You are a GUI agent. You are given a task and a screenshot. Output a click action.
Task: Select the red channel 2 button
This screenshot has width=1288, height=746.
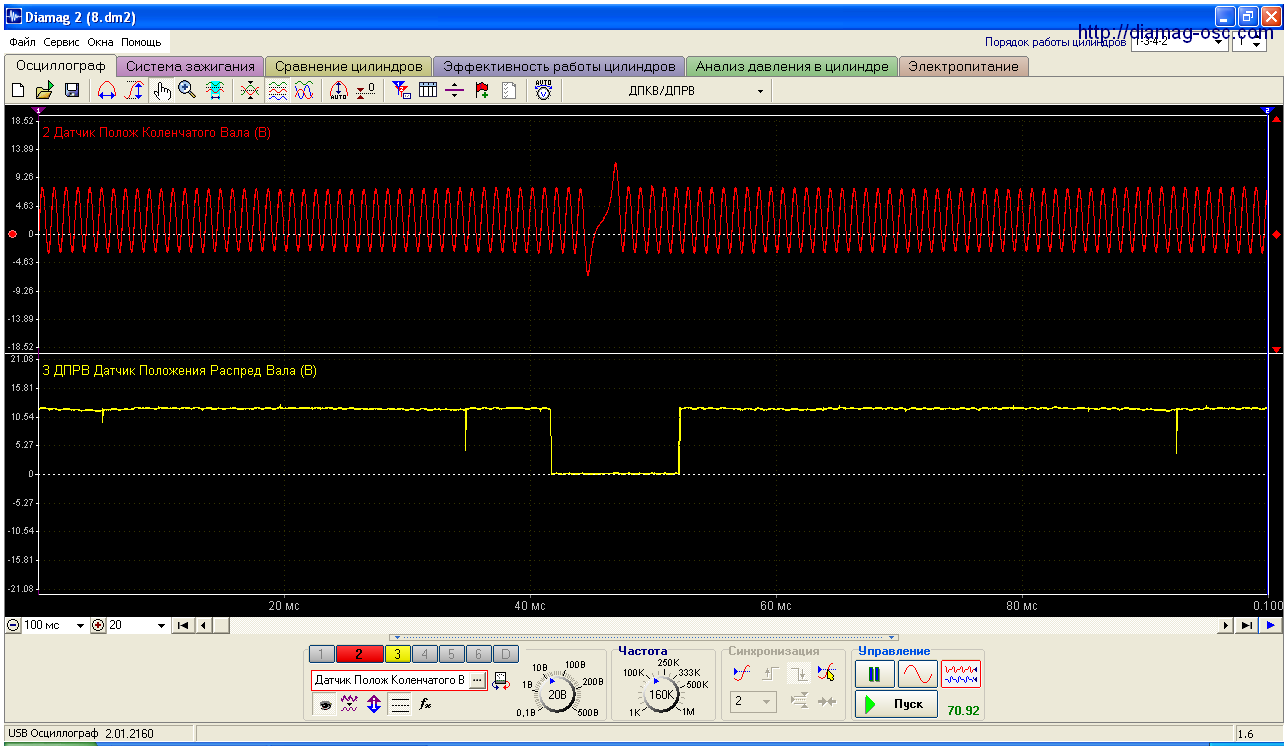tap(359, 655)
